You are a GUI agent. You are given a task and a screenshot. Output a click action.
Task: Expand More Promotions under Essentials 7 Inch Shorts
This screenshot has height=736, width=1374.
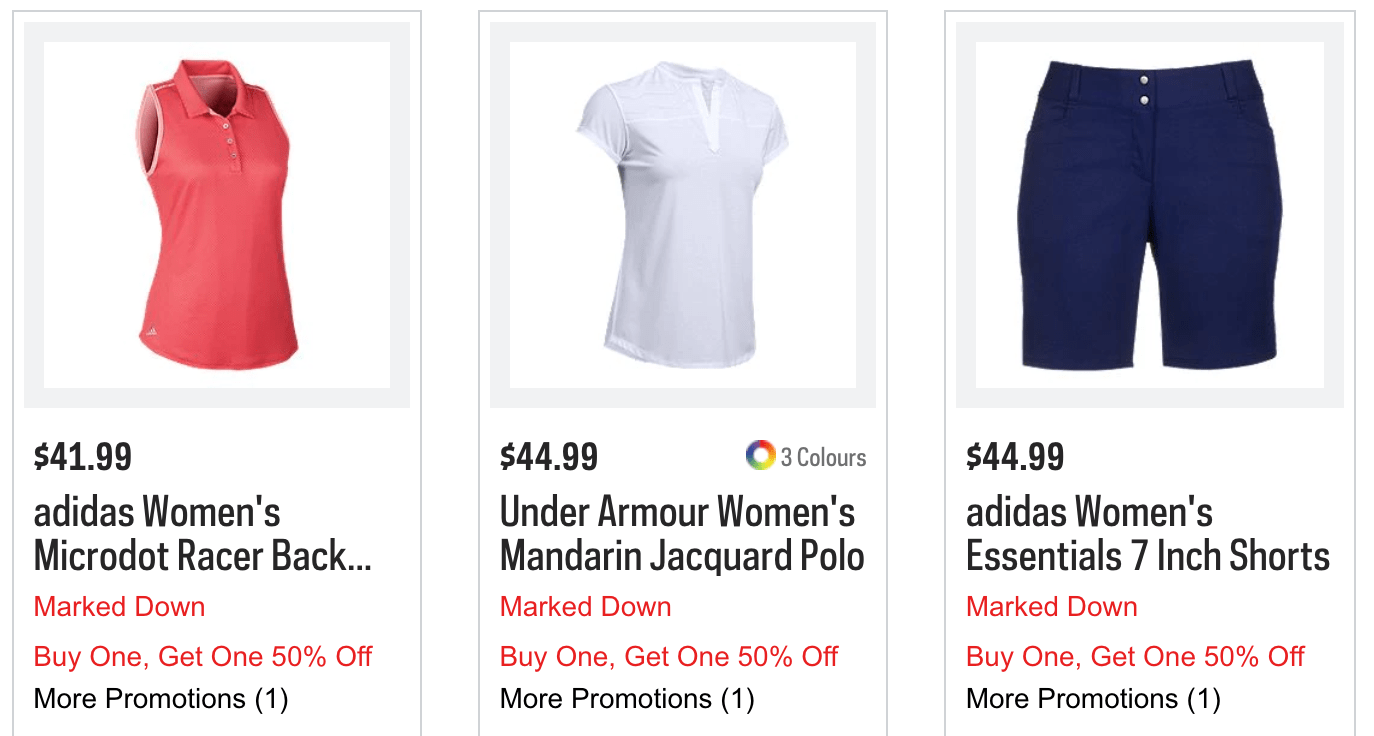pos(1093,698)
